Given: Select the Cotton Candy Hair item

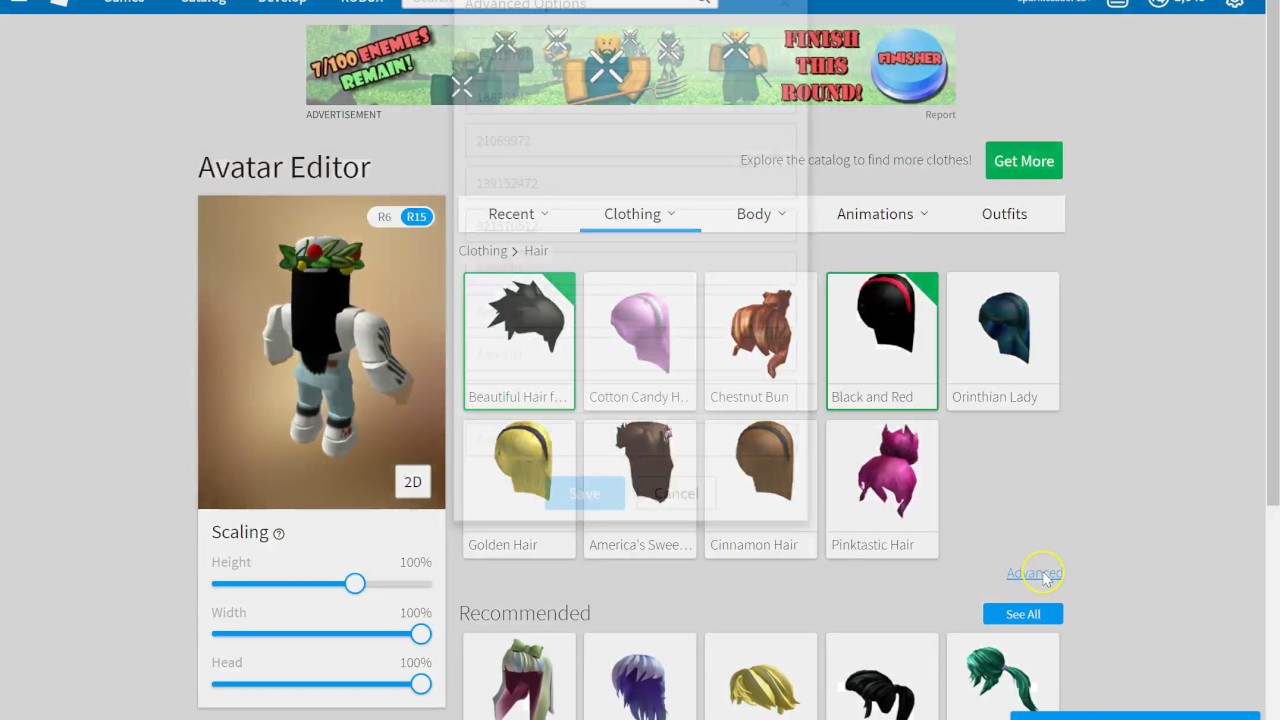Looking at the screenshot, I should [x=640, y=340].
